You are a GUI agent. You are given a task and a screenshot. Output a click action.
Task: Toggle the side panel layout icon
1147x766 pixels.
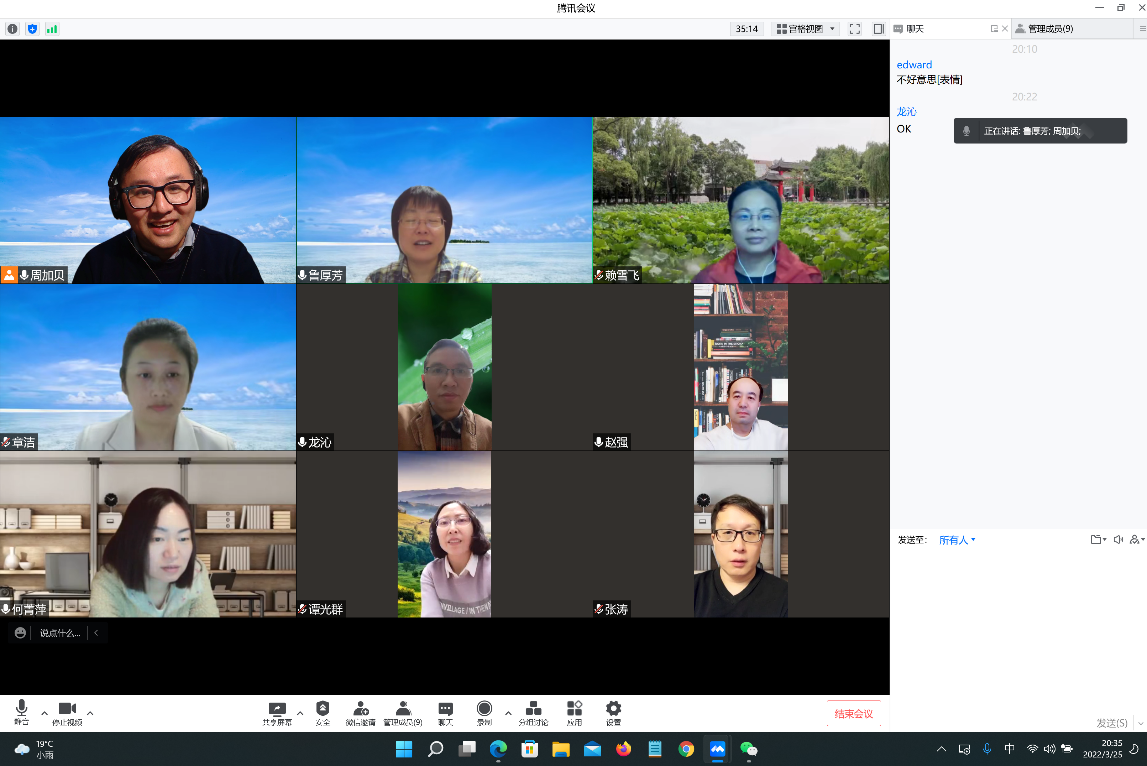(x=878, y=29)
